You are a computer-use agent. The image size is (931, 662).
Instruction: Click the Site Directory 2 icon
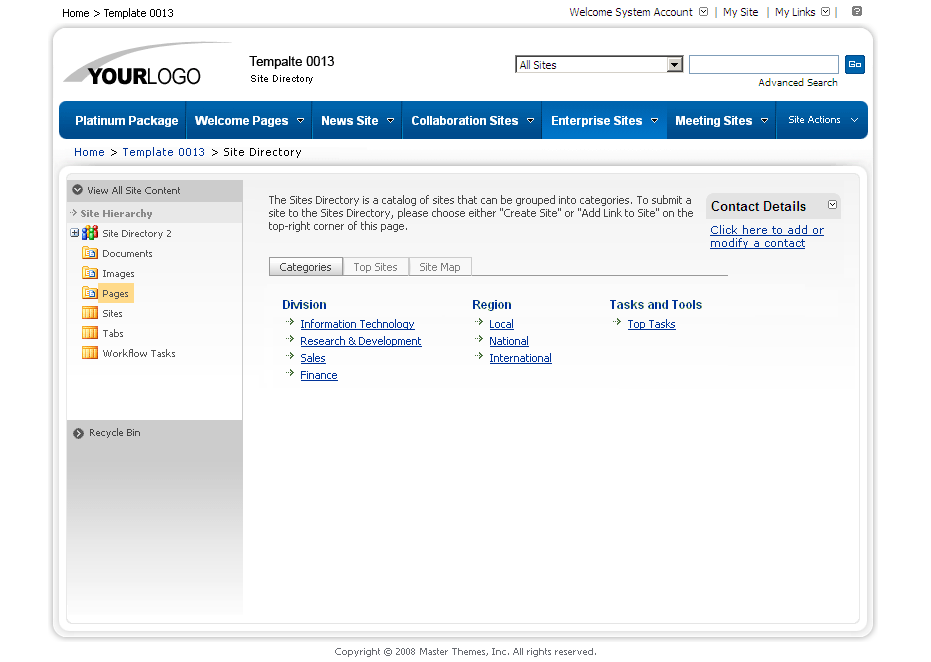coord(90,233)
